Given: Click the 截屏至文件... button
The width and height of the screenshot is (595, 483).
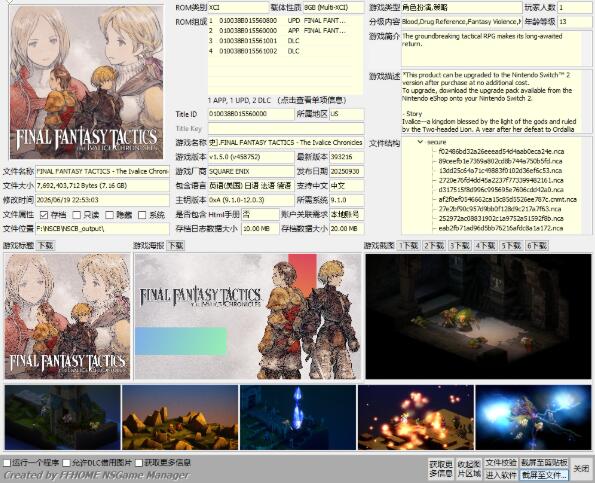Looking at the screenshot, I should pyautogui.click(x=544, y=475).
